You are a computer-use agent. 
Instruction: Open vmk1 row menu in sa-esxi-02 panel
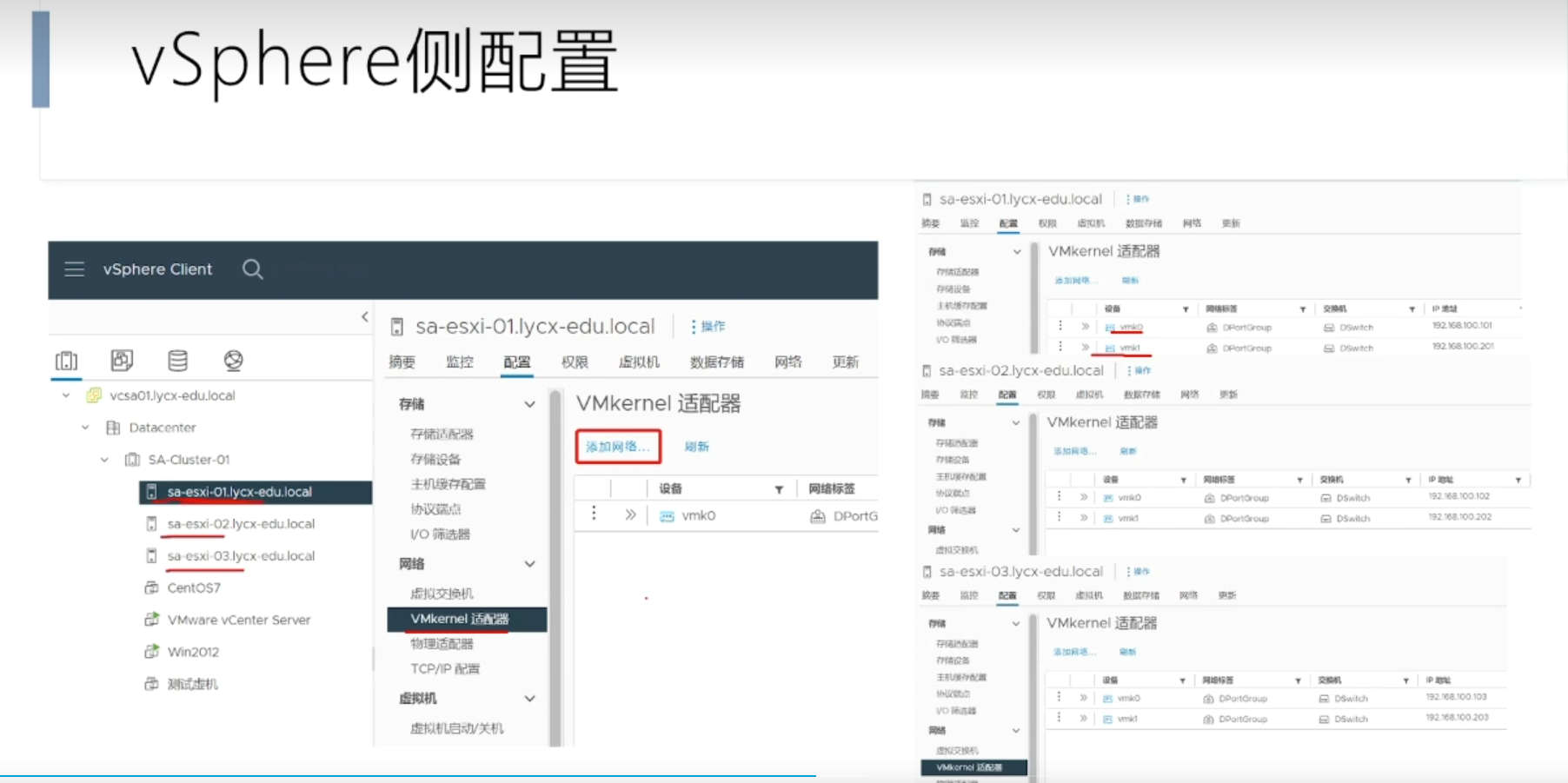[x=1060, y=517]
